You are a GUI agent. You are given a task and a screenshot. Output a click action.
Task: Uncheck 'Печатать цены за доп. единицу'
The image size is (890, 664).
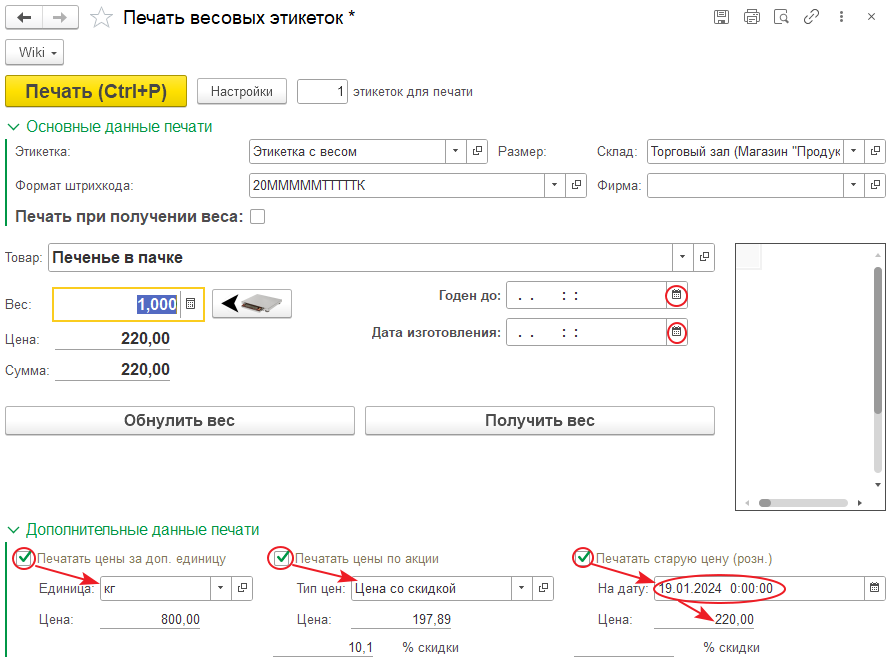tap(24, 558)
